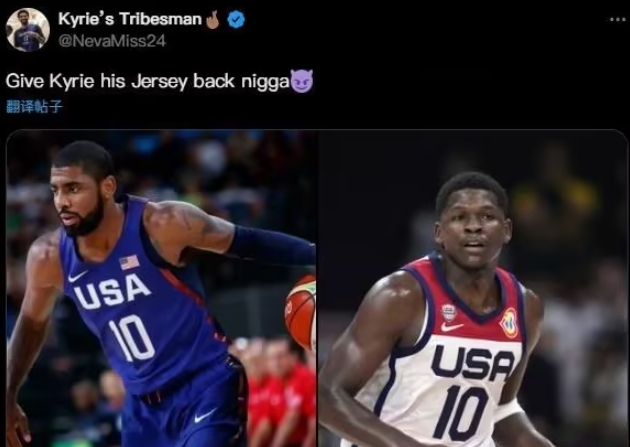Open the round profile avatar

(x=28, y=30)
